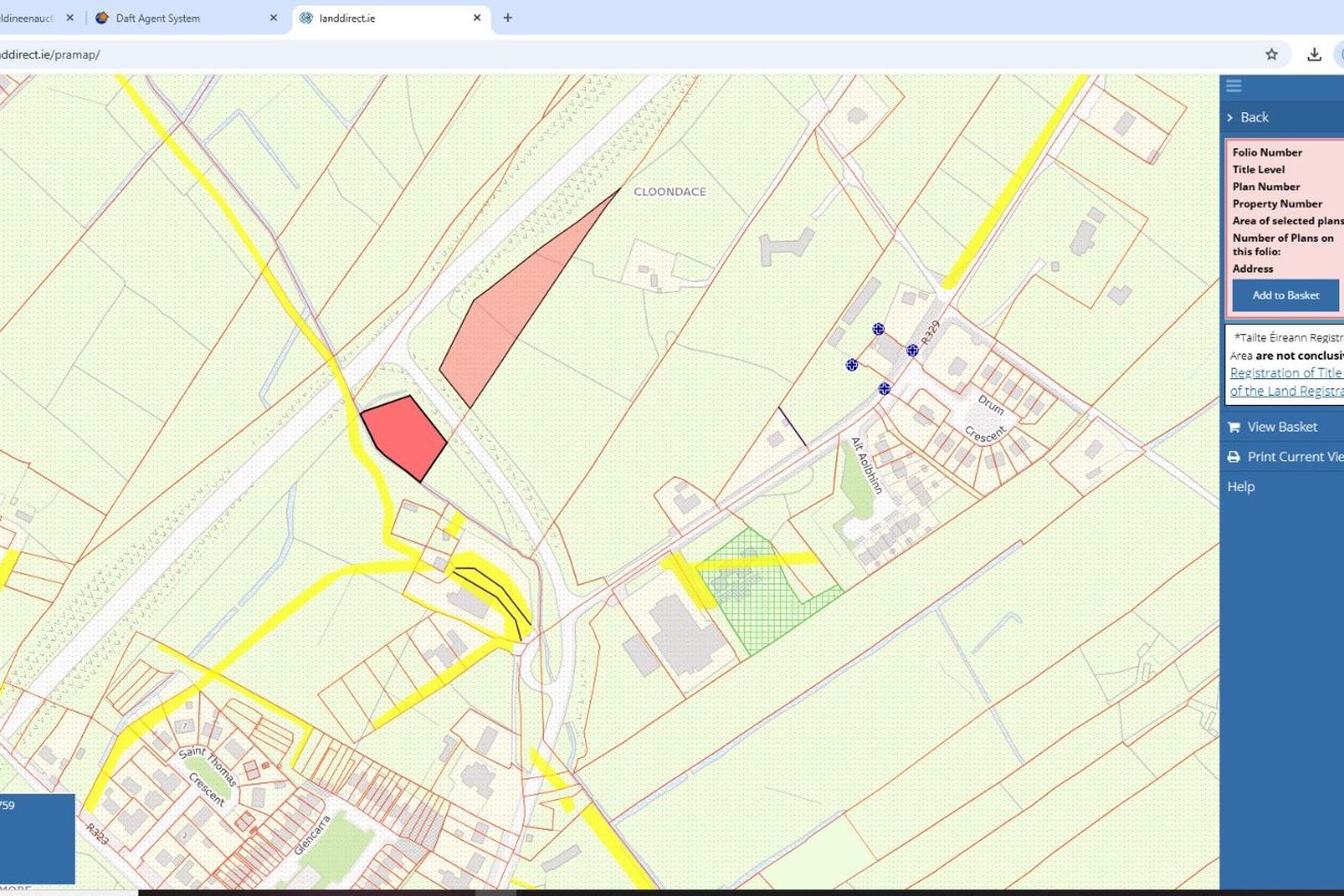Screen dimensions: 1344x896
Task: Close the landdirect.ie tab
Action: tap(477, 18)
